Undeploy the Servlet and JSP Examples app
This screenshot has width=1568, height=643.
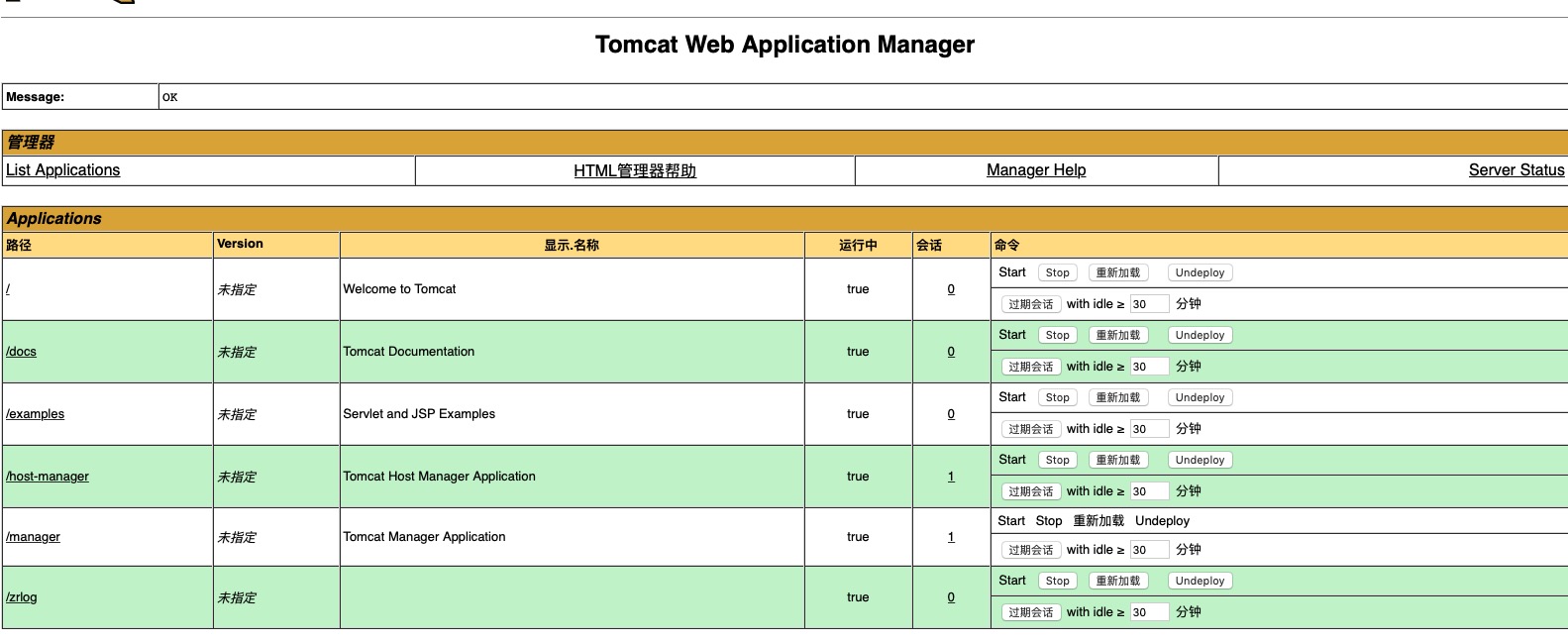tap(1200, 397)
